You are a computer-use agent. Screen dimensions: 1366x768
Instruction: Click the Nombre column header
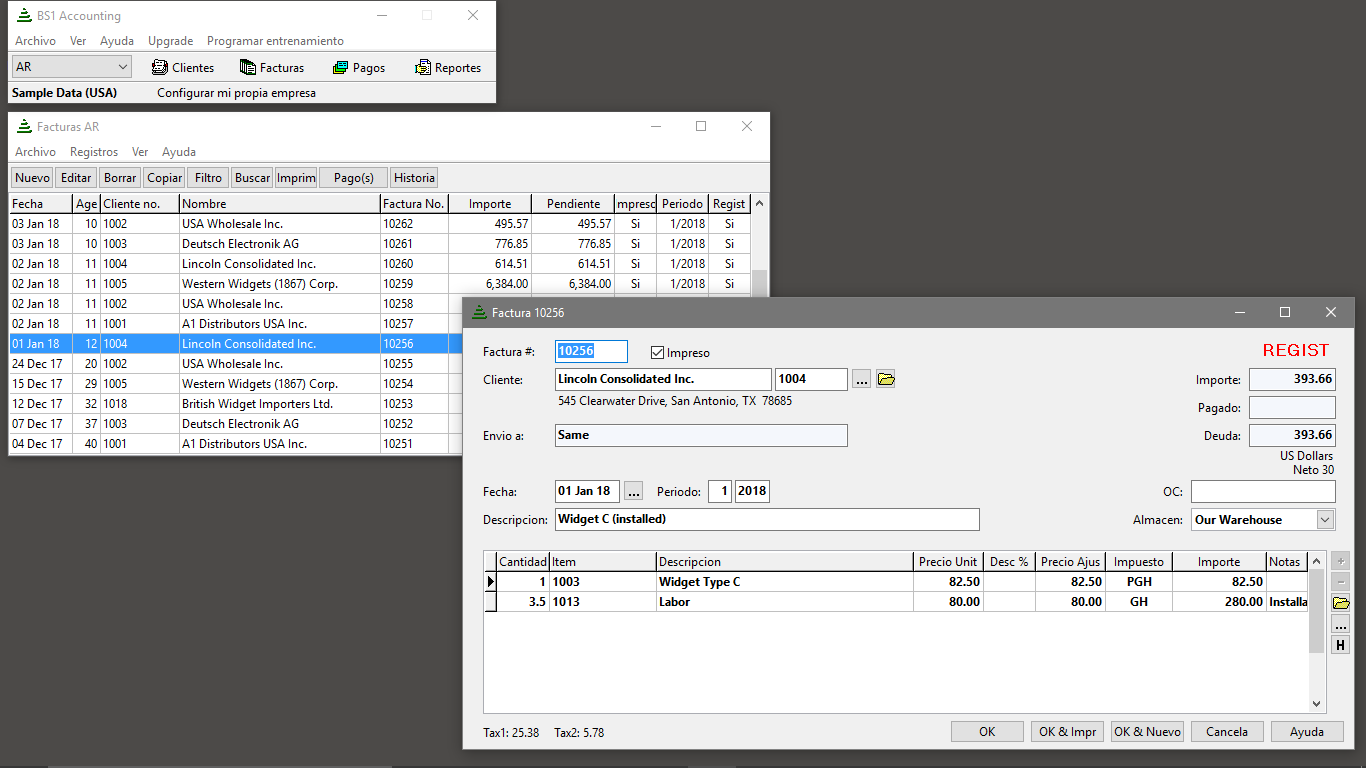click(x=280, y=204)
